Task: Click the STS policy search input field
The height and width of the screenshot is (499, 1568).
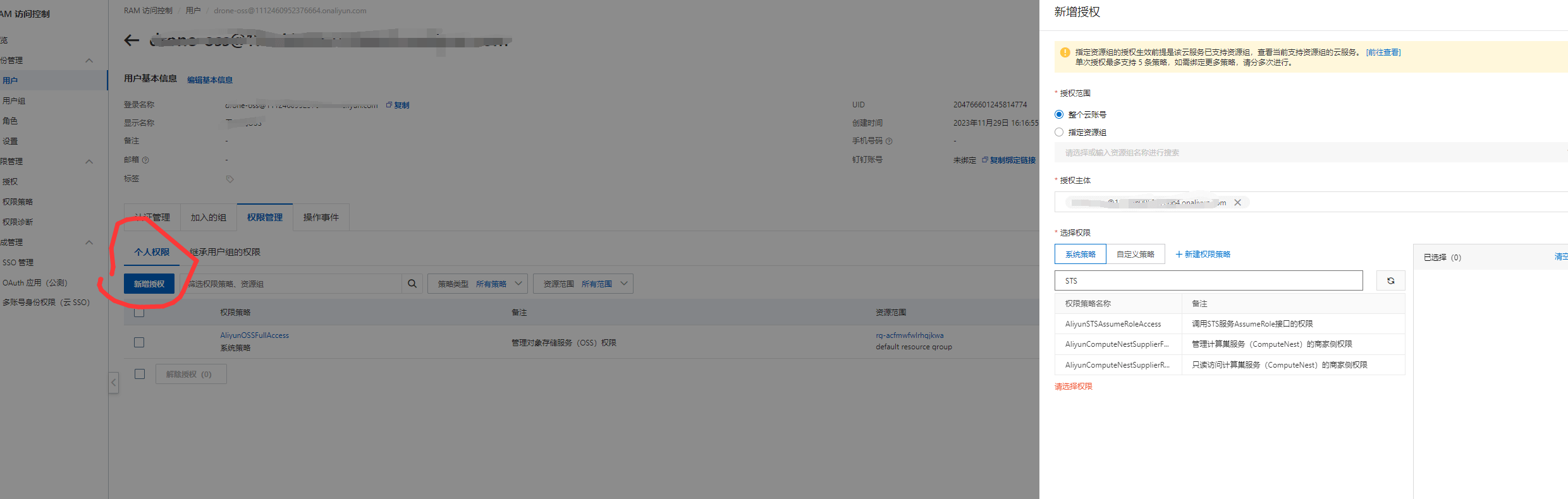Action: [1208, 280]
